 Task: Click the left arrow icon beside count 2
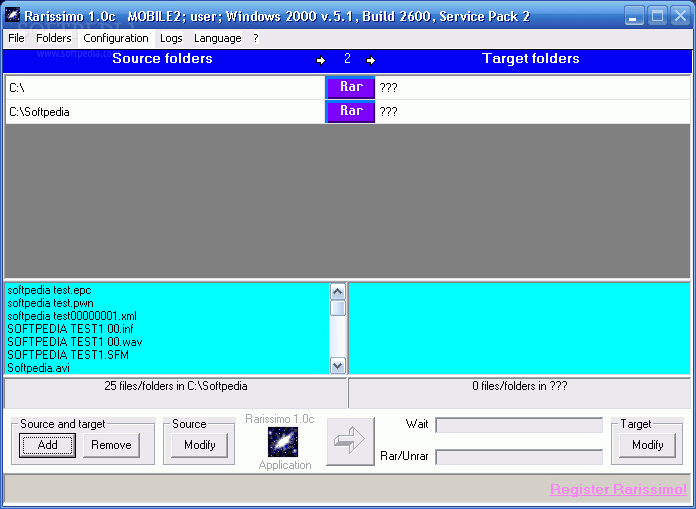tap(320, 60)
